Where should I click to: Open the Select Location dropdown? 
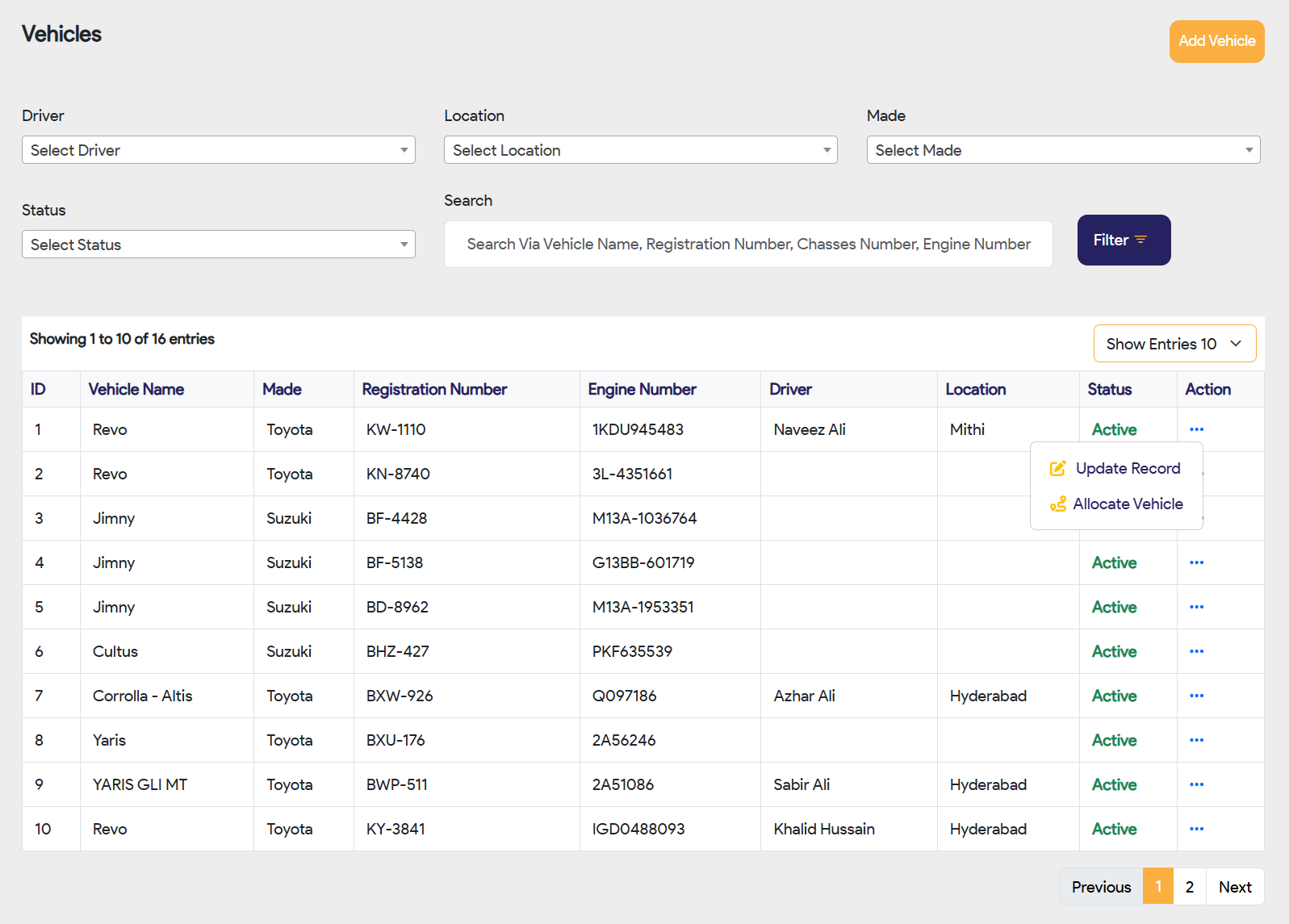(x=640, y=150)
